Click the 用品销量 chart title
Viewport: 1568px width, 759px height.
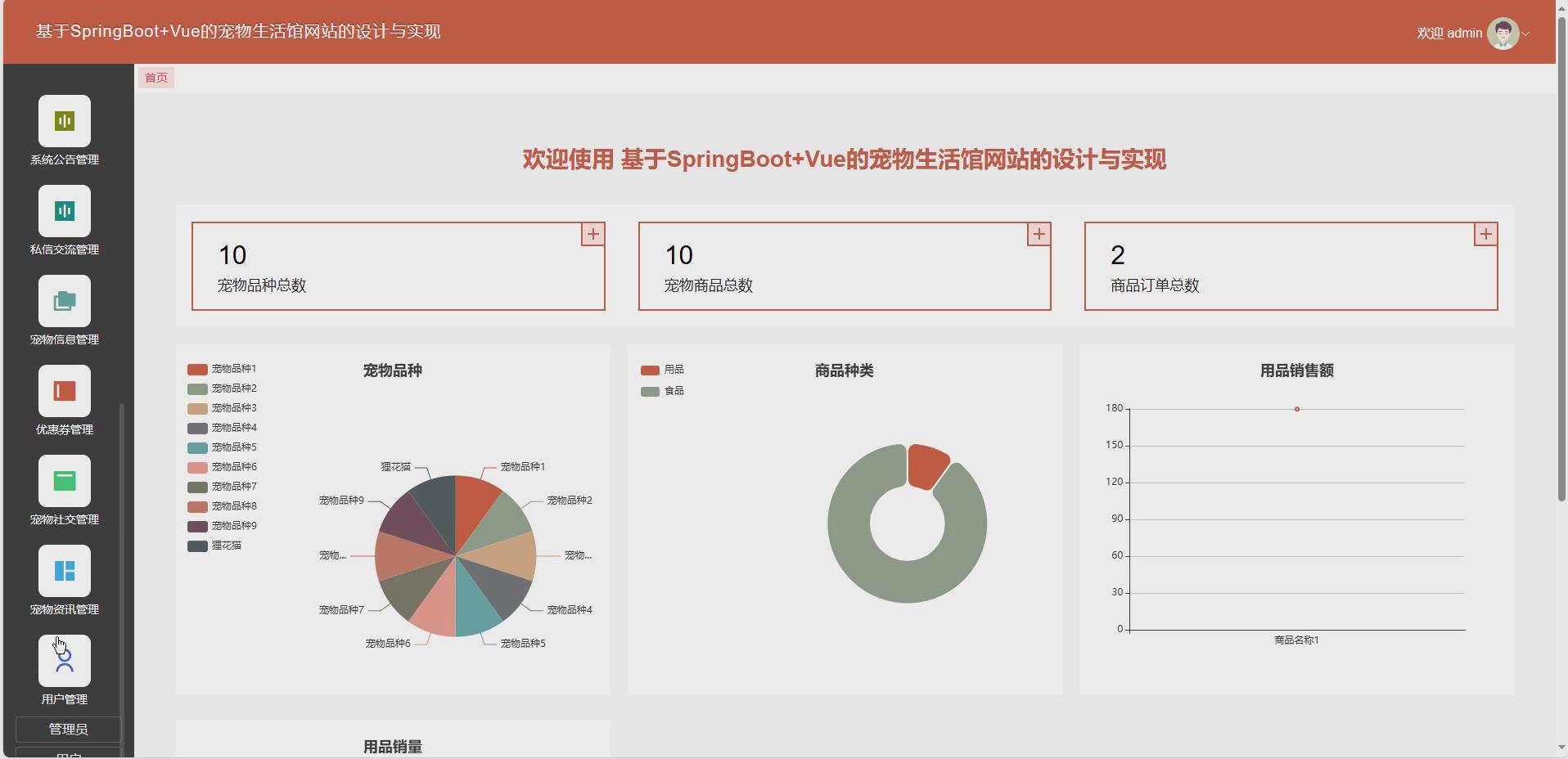coord(393,747)
